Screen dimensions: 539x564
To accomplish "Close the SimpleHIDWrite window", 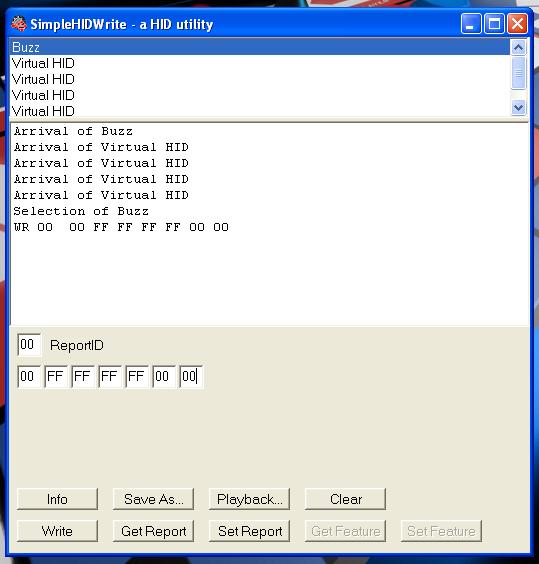I will point(517,24).
